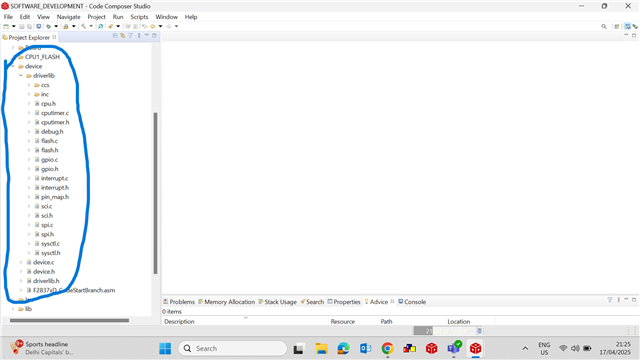
Task: Click the Save toolbar icon
Action: [x=22, y=26]
